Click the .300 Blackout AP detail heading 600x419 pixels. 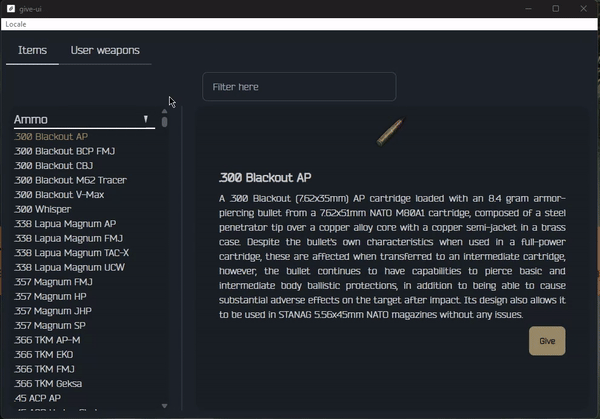coord(265,178)
